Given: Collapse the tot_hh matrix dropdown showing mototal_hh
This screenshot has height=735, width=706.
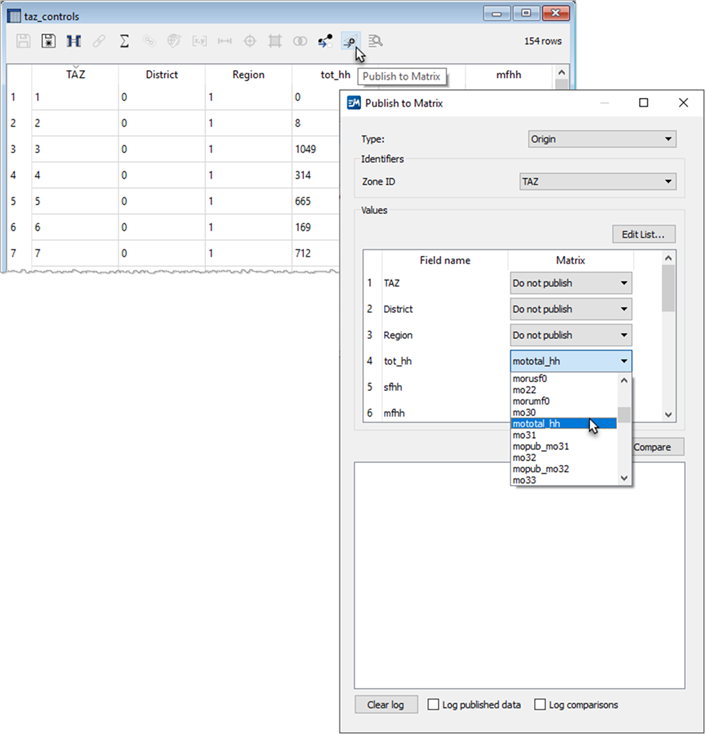Looking at the screenshot, I should [571, 361].
